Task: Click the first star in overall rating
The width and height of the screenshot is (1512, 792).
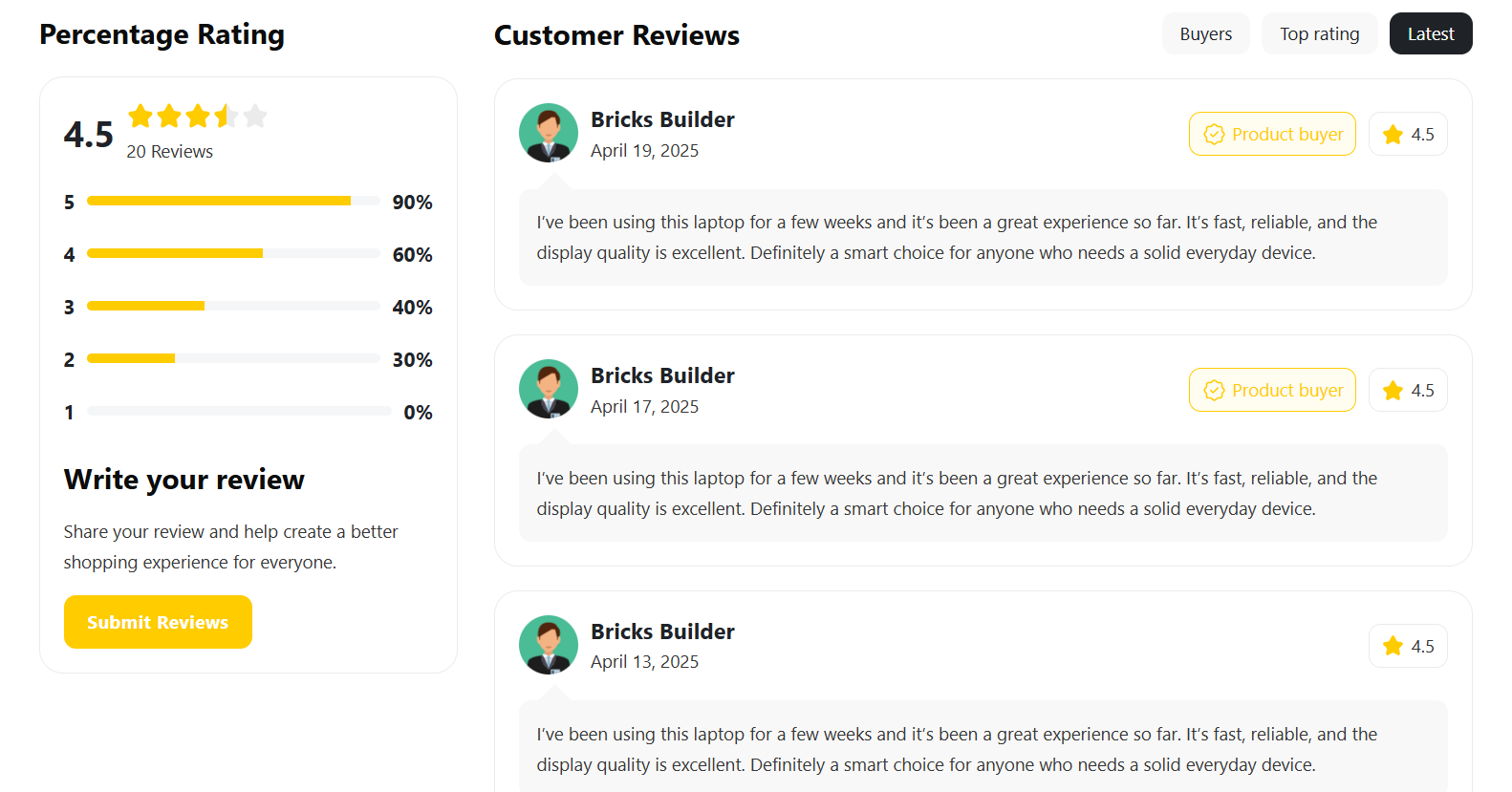Action: (x=140, y=116)
